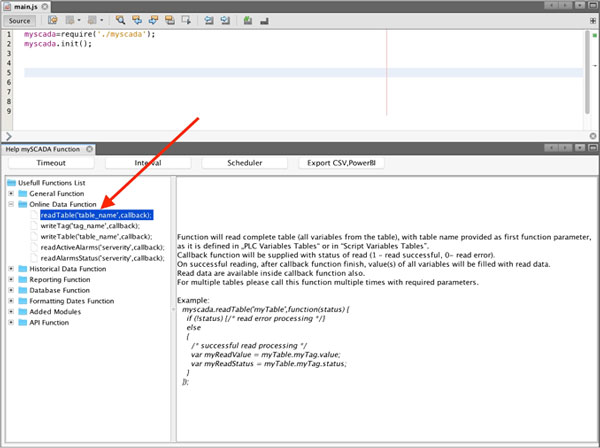This screenshot has width=600, height=448.
Task: Select readAlarmsStatus('serverity',callback); item
Action: coord(102,258)
